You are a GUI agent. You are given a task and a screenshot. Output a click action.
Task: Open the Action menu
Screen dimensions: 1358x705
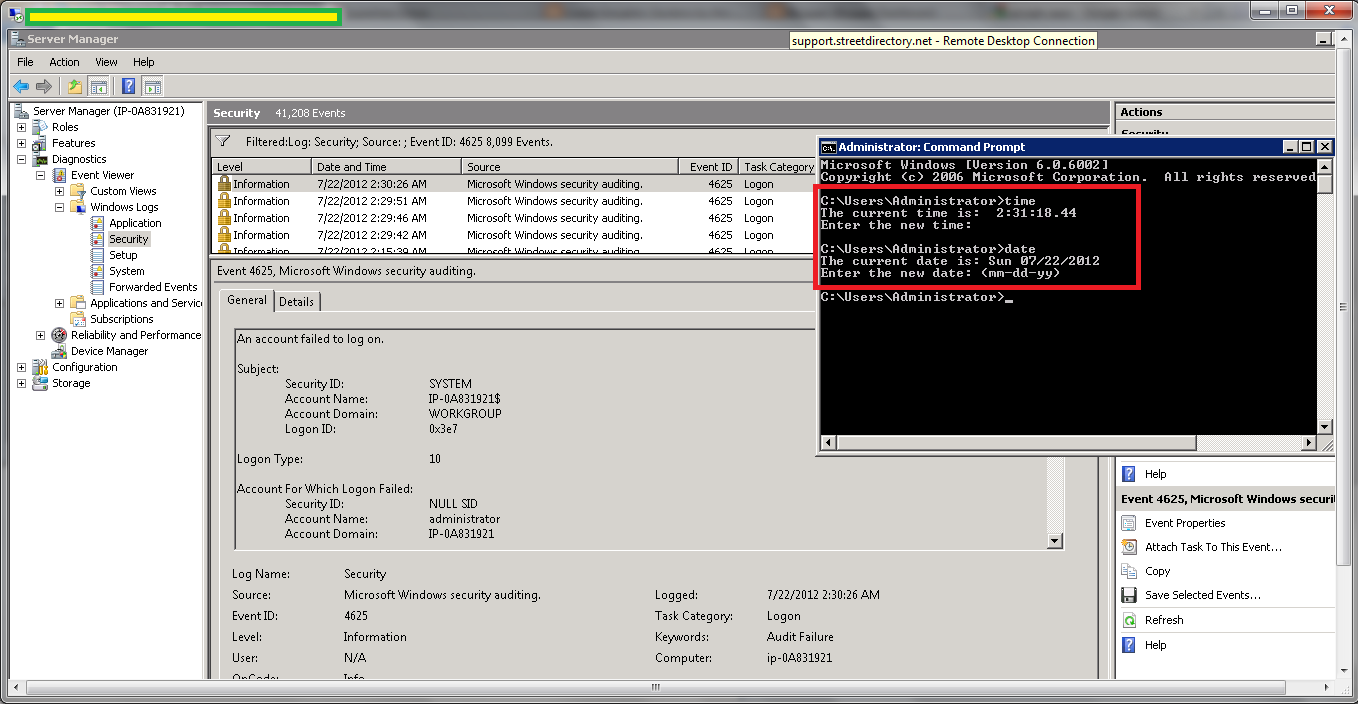[63, 61]
